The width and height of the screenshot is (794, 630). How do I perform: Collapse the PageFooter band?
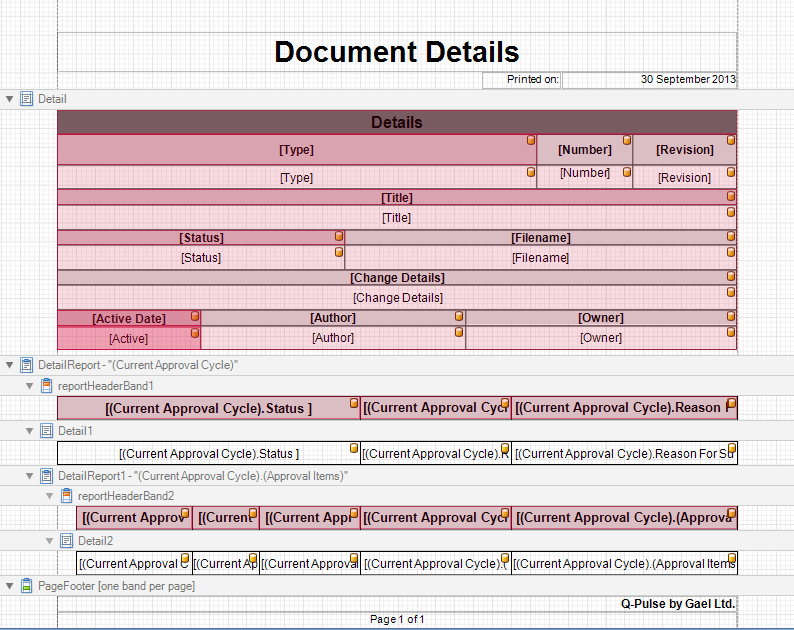(10, 586)
